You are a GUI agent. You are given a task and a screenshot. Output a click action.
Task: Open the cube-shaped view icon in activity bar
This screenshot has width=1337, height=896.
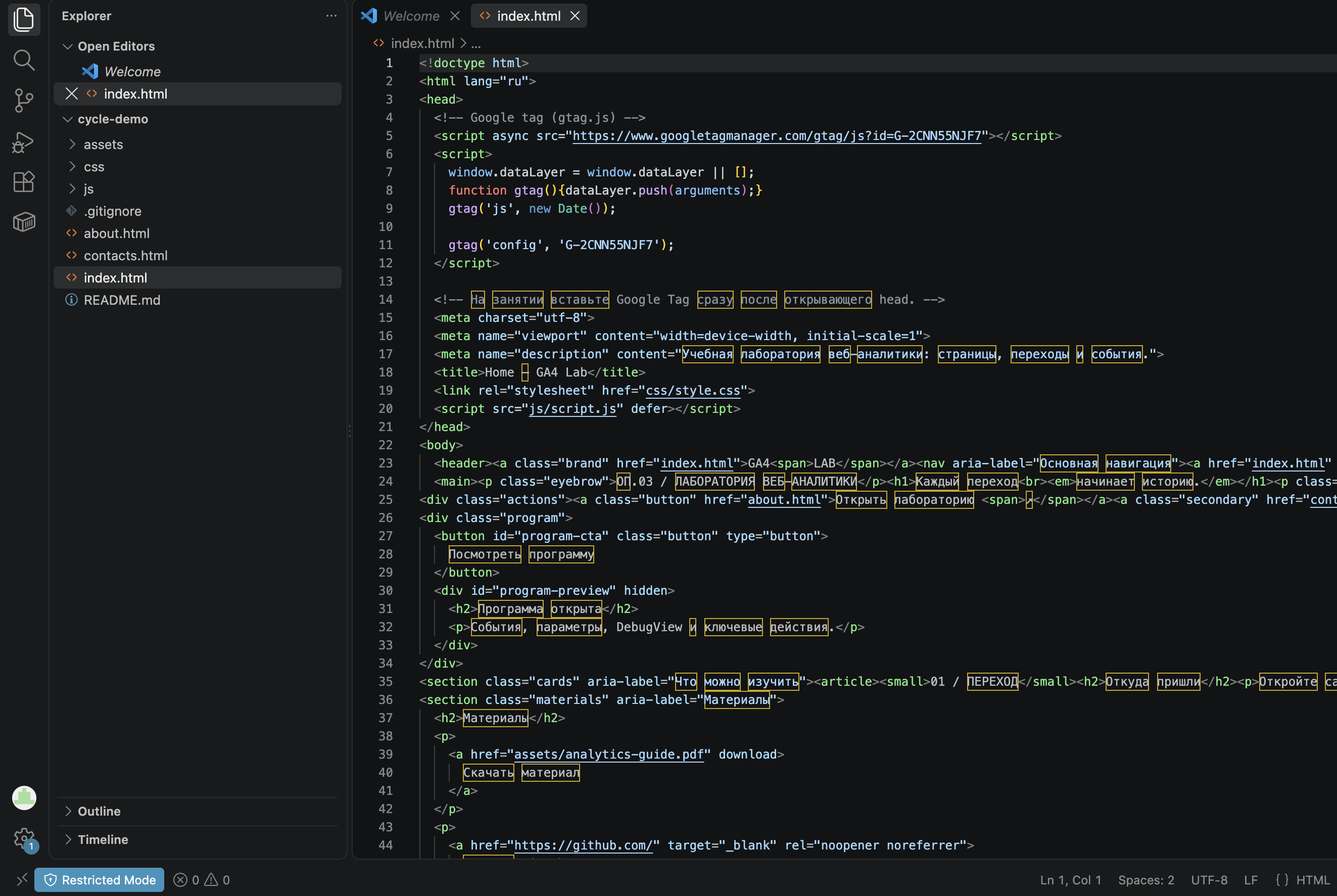pos(24,222)
